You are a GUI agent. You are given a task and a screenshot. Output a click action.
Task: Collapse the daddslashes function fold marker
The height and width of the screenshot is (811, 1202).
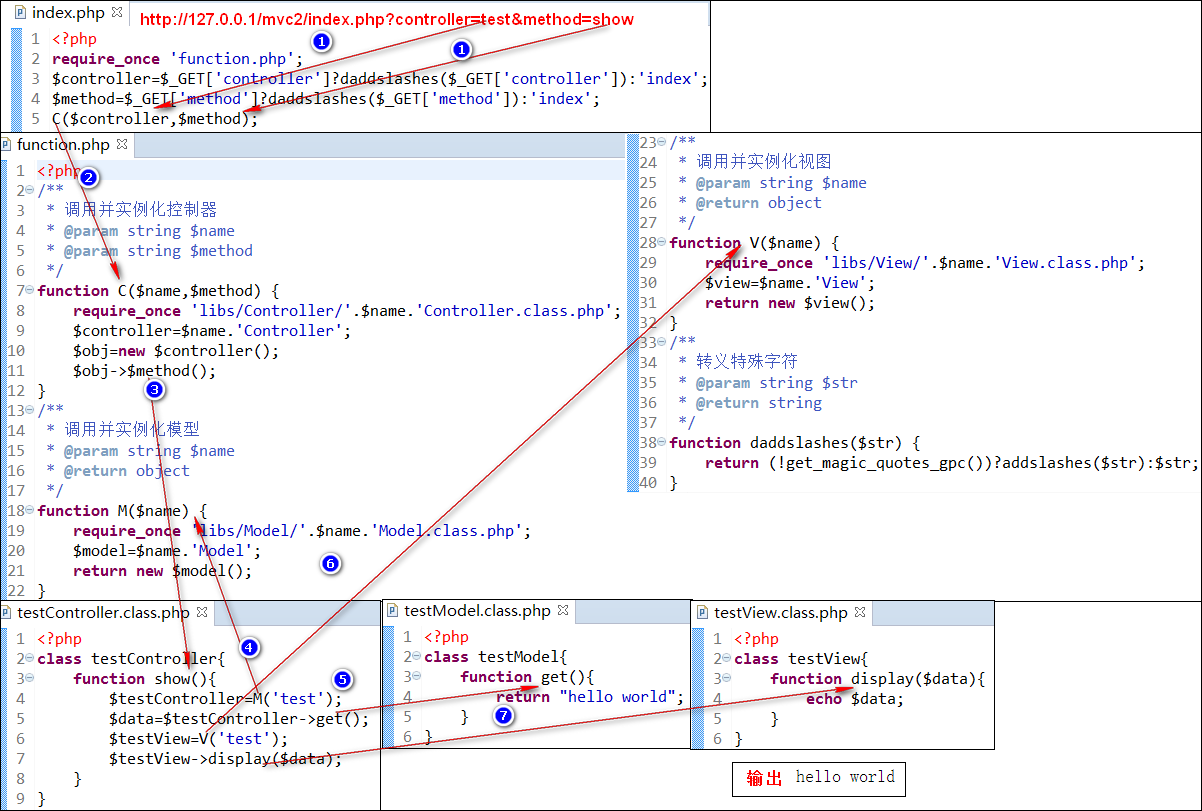coord(662,443)
